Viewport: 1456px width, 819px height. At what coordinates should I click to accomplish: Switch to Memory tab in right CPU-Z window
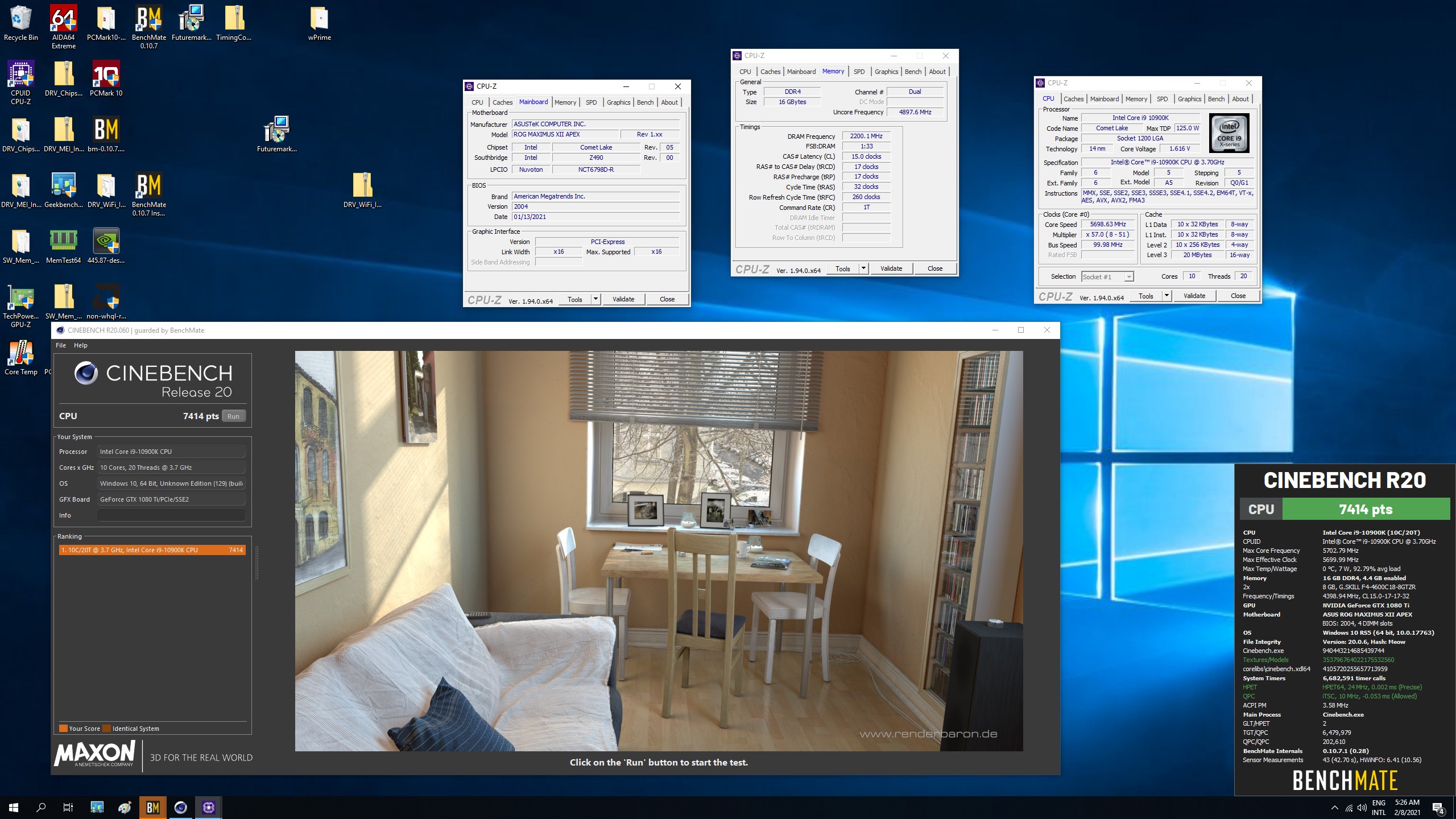(1136, 99)
